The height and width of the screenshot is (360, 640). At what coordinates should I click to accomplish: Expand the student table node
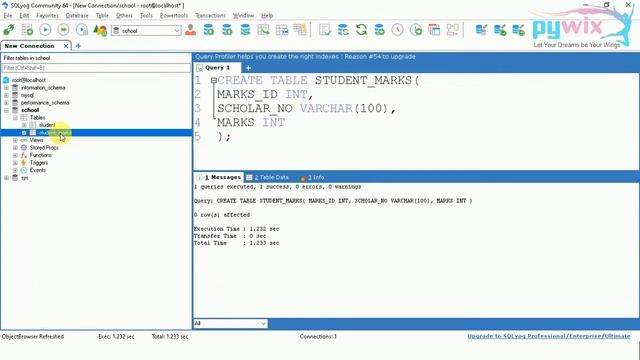pos(24,125)
